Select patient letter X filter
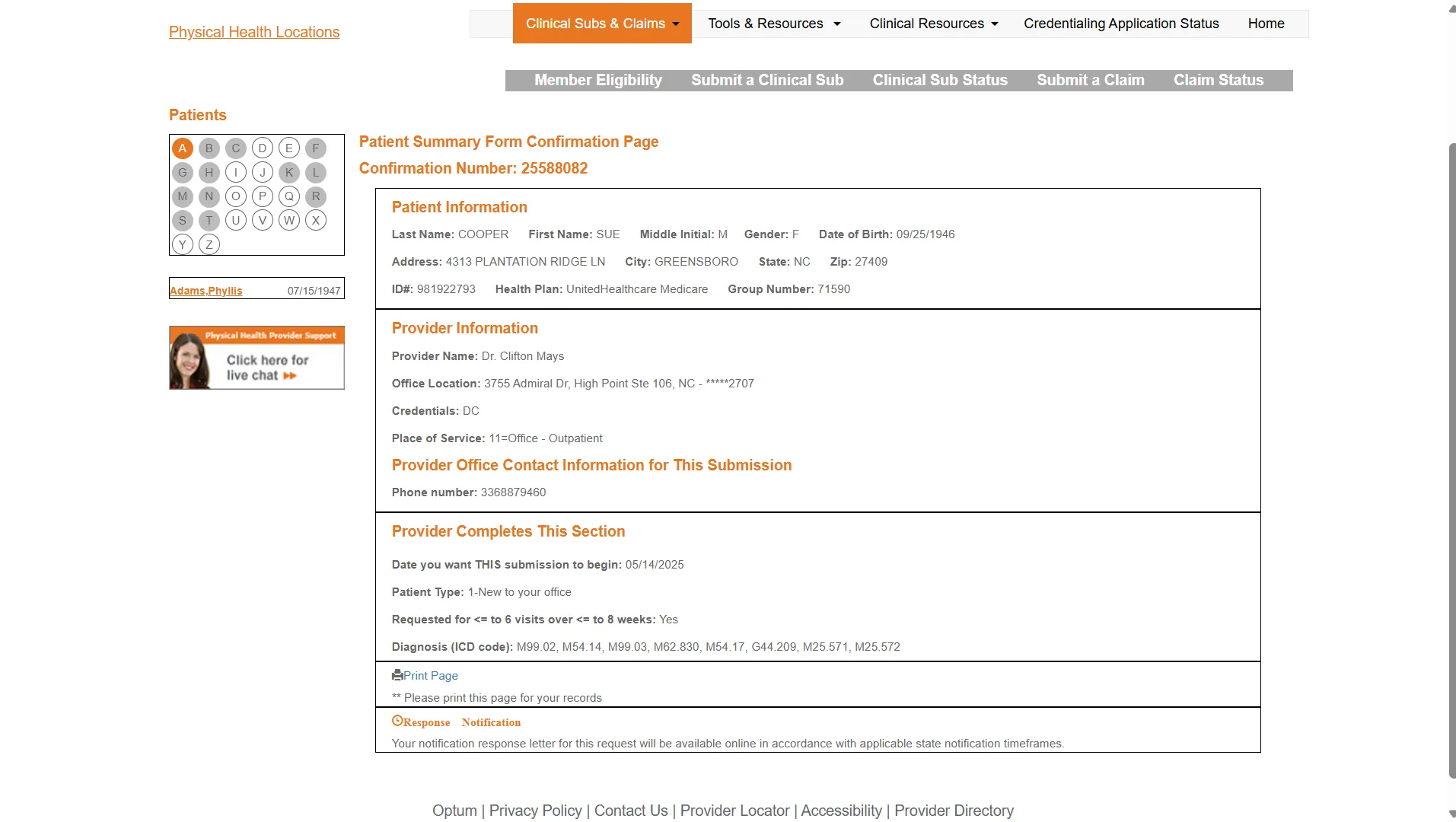Viewport: 1456px width, 822px height. click(316, 221)
